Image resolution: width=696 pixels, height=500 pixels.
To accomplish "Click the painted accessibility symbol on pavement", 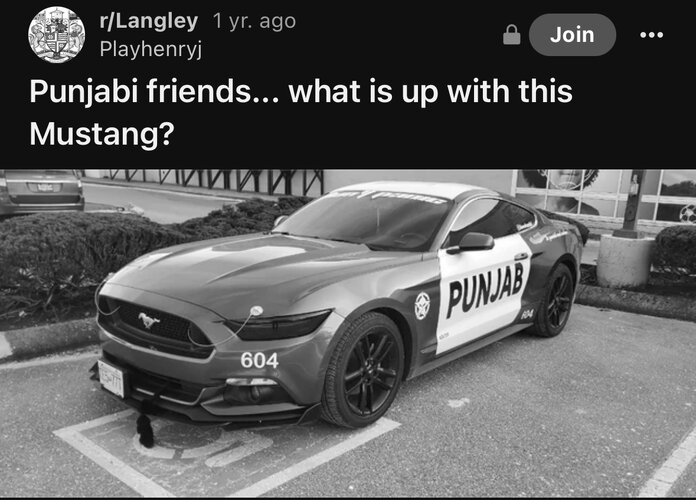I will coord(203,441).
